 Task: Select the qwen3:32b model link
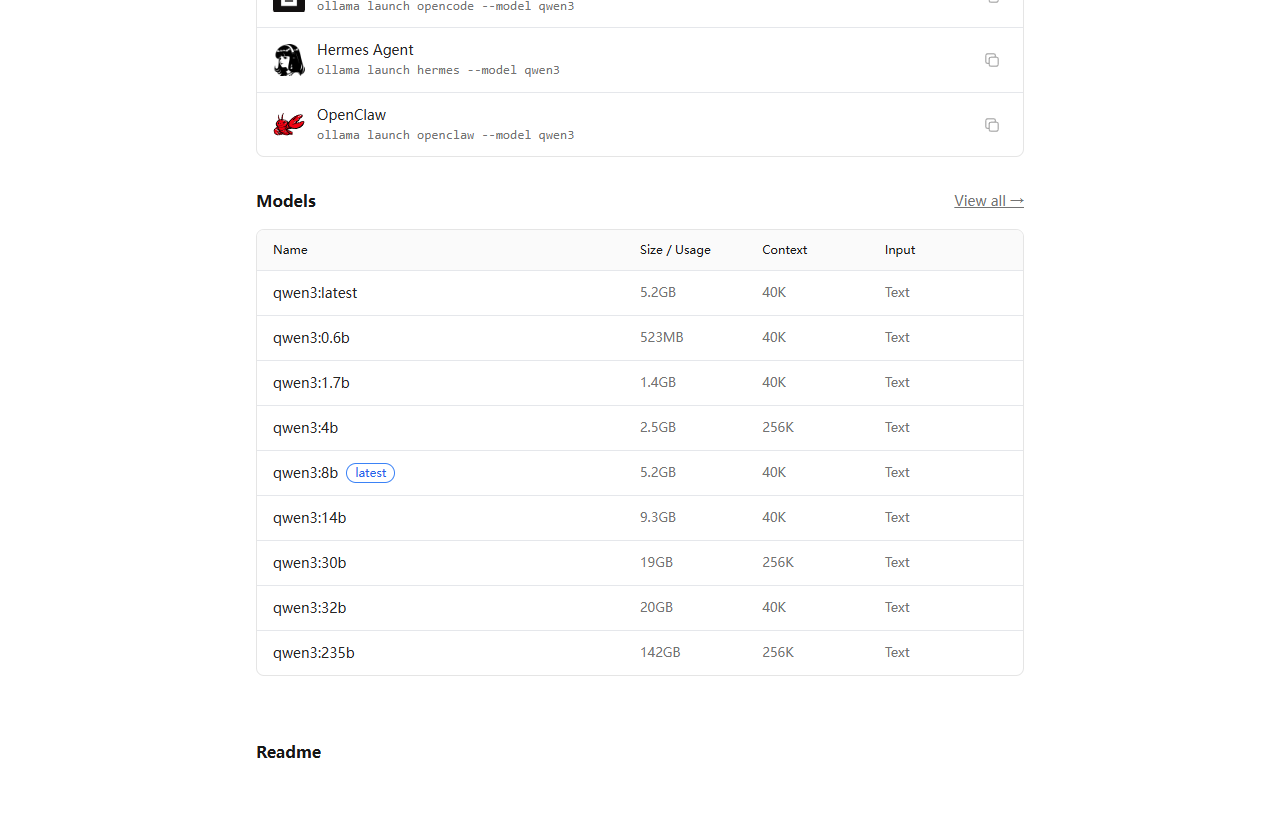(309, 608)
